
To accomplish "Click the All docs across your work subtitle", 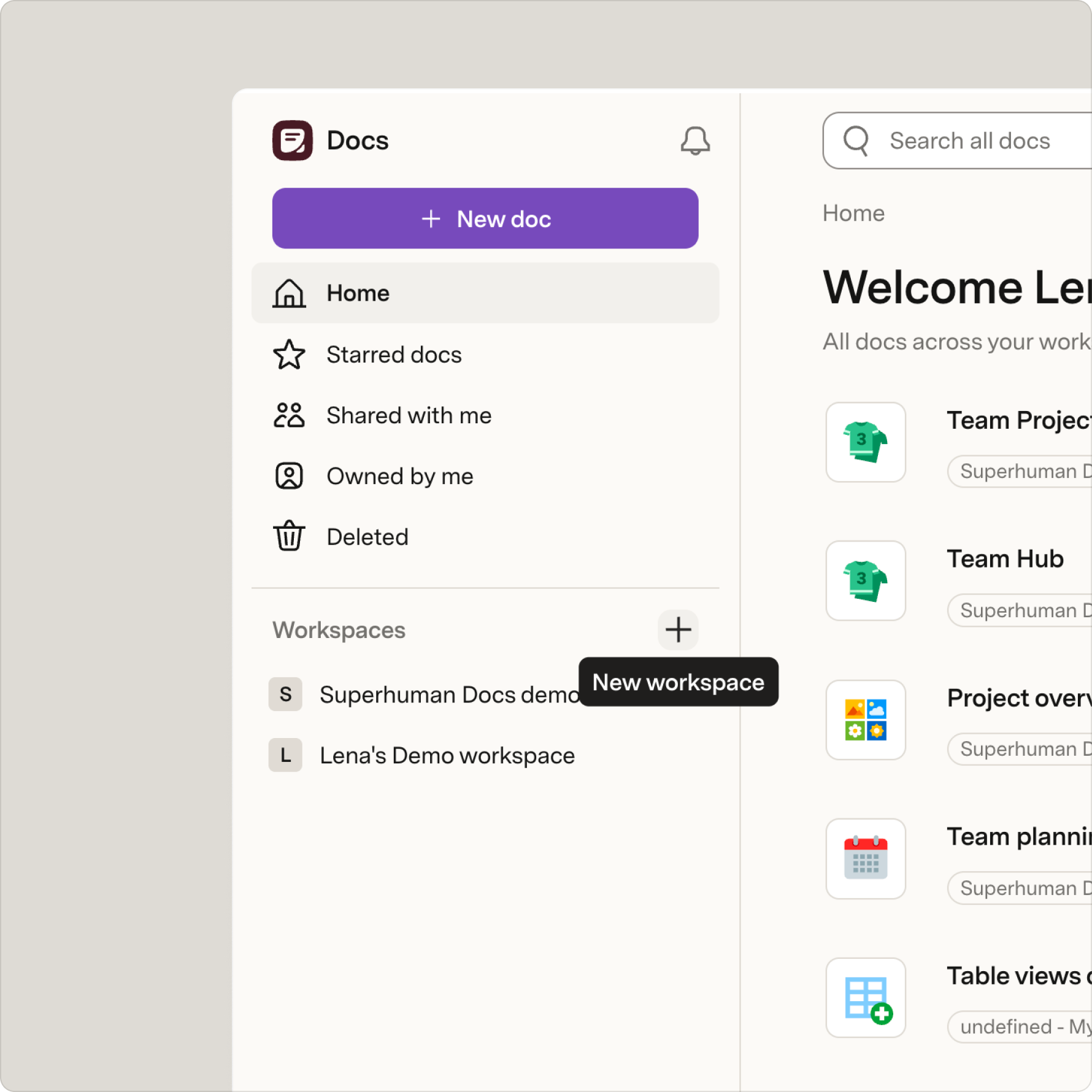I will 957,342.
